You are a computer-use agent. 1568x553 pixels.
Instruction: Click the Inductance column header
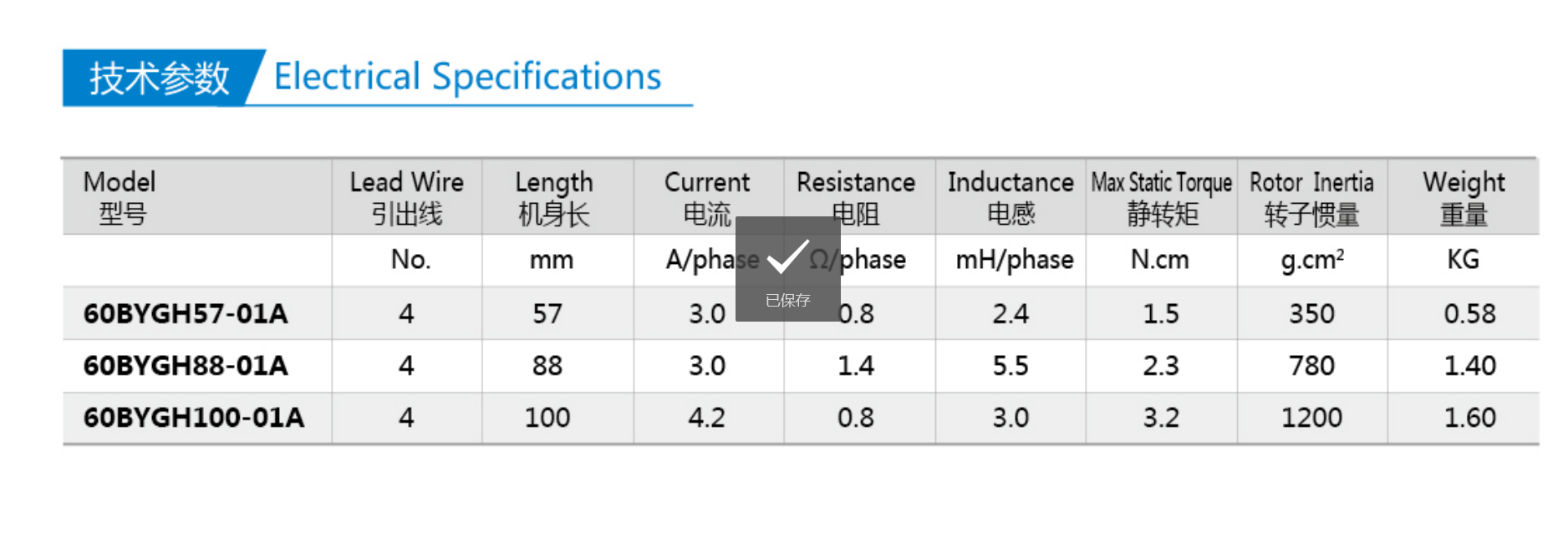coord(1011,197)
